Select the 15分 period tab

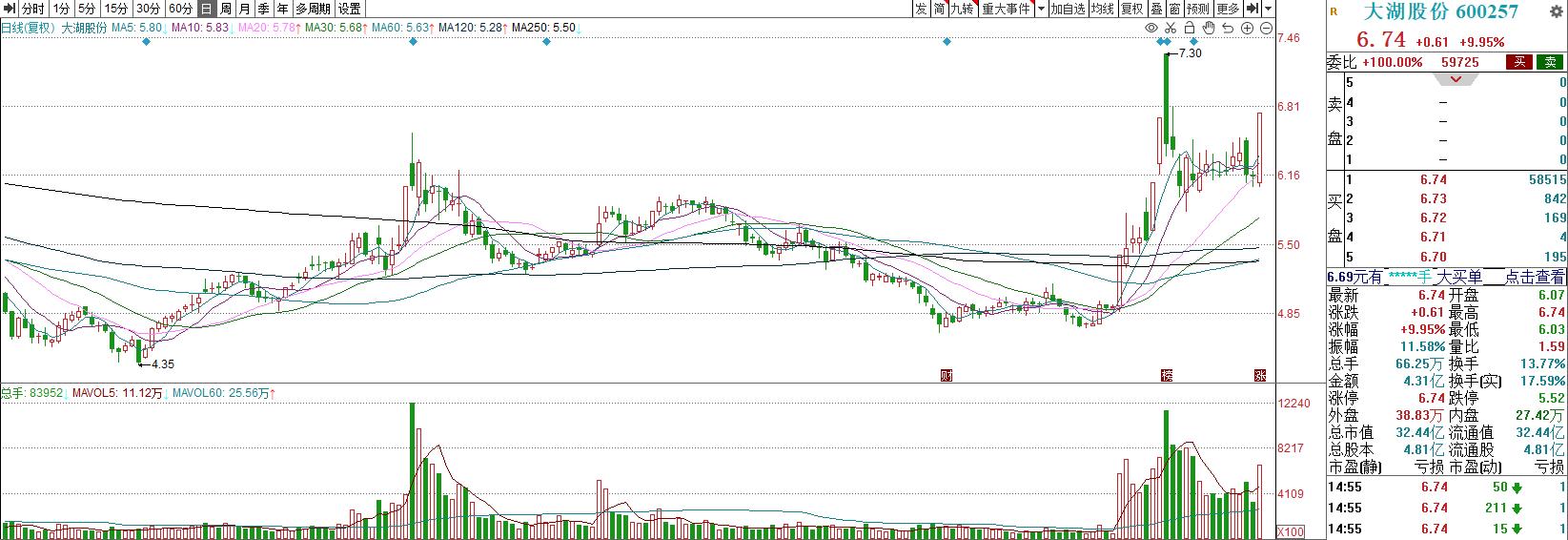pyautogui.click(x=116, y=9)
